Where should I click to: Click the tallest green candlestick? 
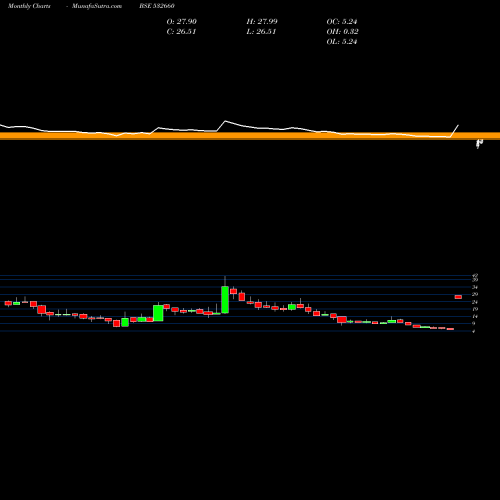click(x=225, y=300)
